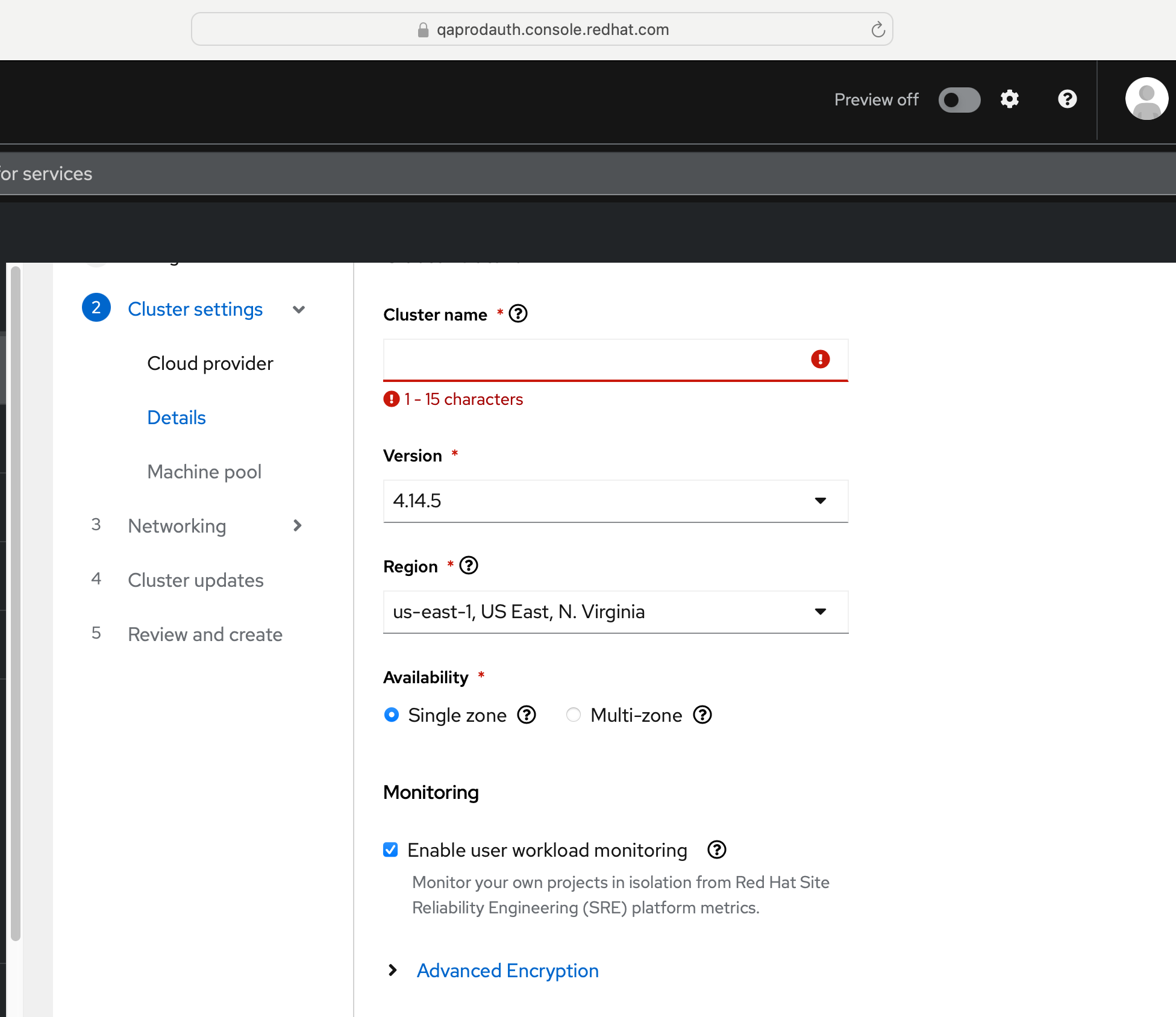The height and width of the screenshot is (1017, 1176).
Task: Open the Cloud provider step
Action: (x=210, y=363)
